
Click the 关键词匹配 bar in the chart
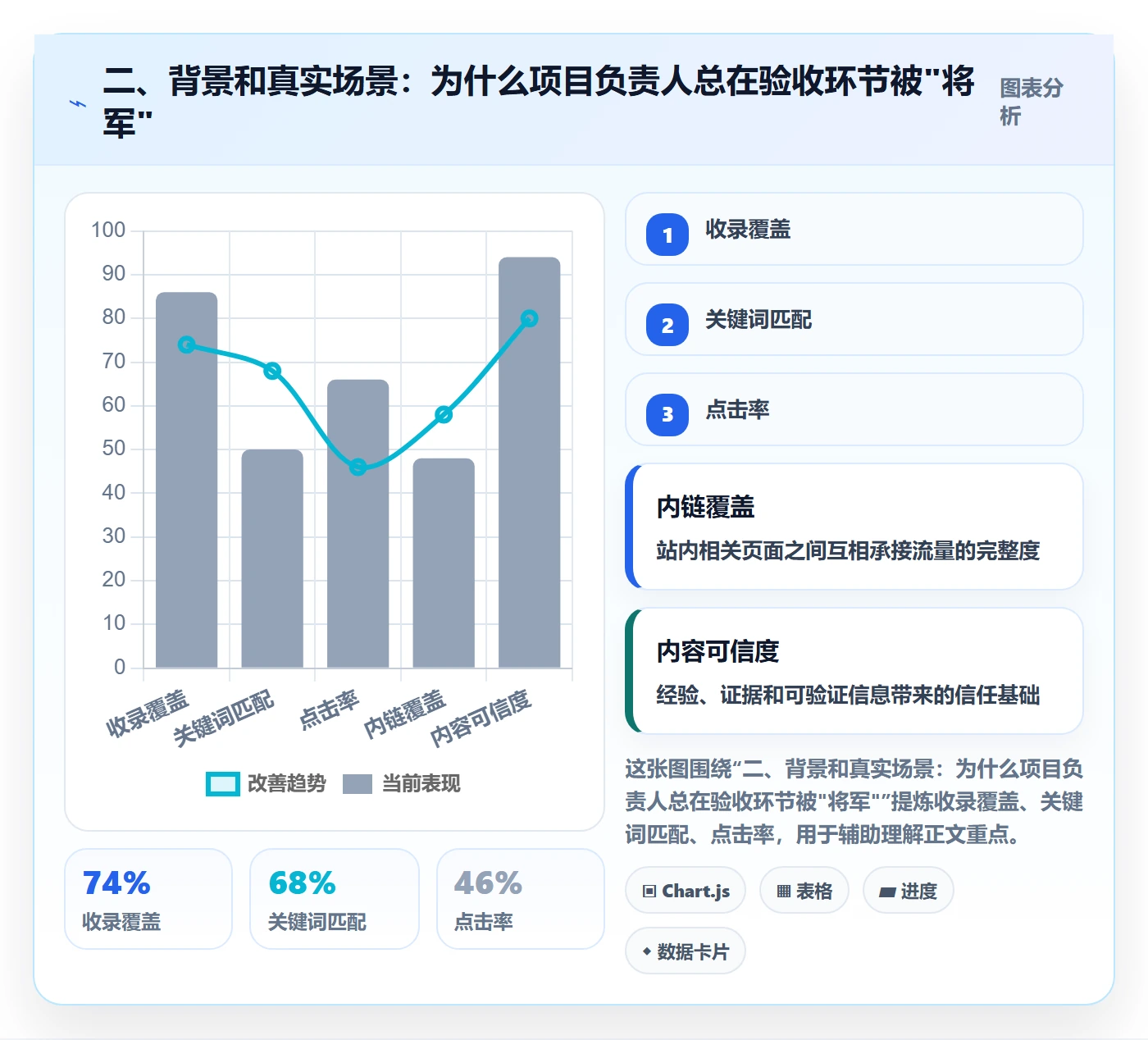point(272,559)
